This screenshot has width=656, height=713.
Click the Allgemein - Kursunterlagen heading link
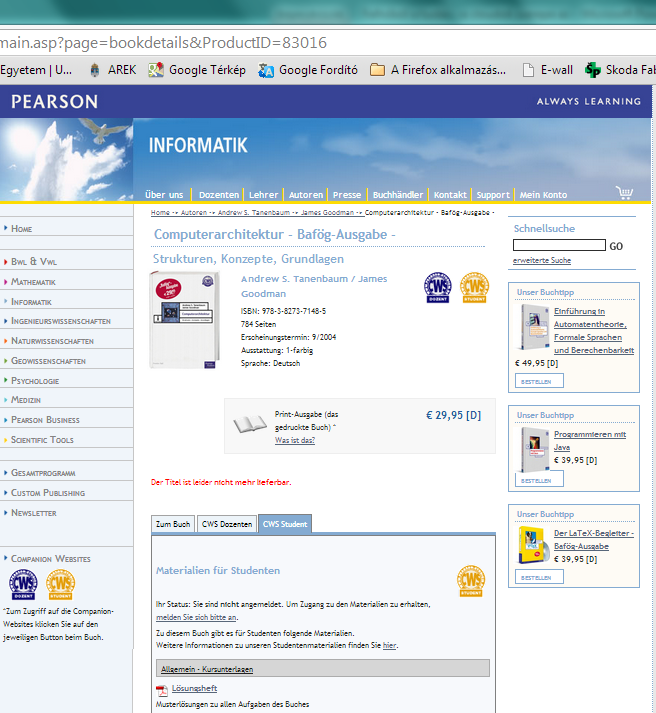tap(207, 669)
